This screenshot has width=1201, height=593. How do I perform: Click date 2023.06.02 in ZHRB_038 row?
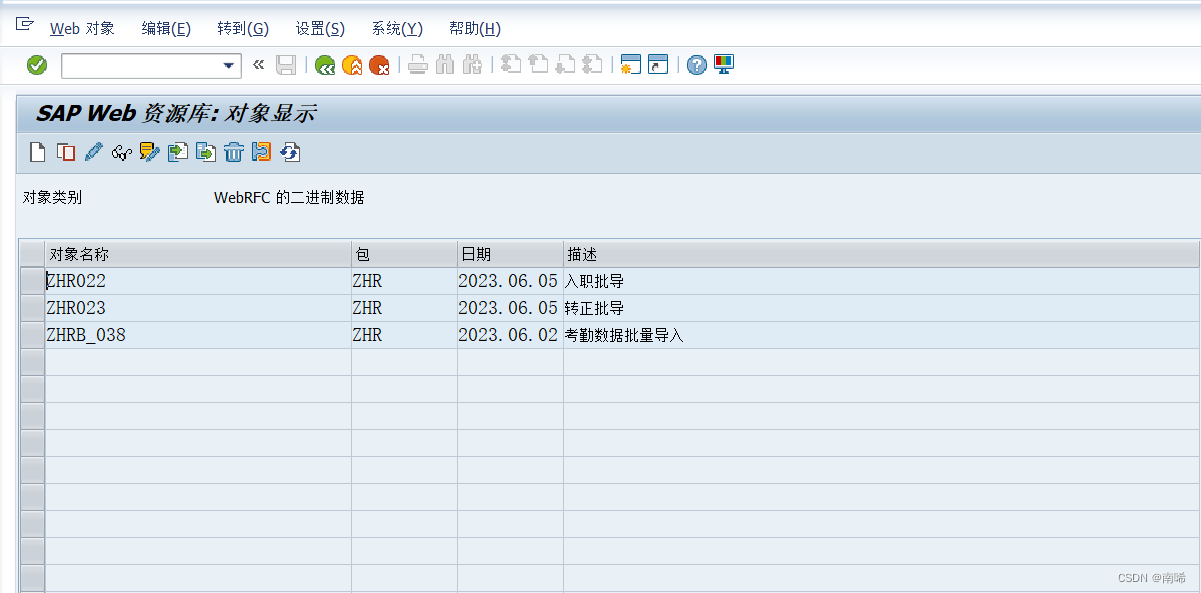(x=510, y=335)
